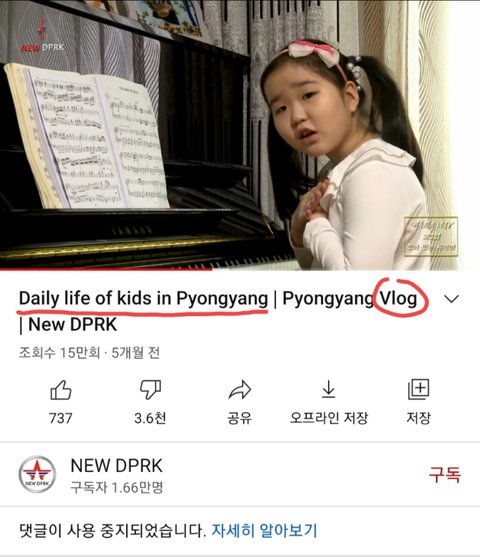480x557 pixels.
Task: Tap the 오프라인 저장 label
Action: point(329,418)
